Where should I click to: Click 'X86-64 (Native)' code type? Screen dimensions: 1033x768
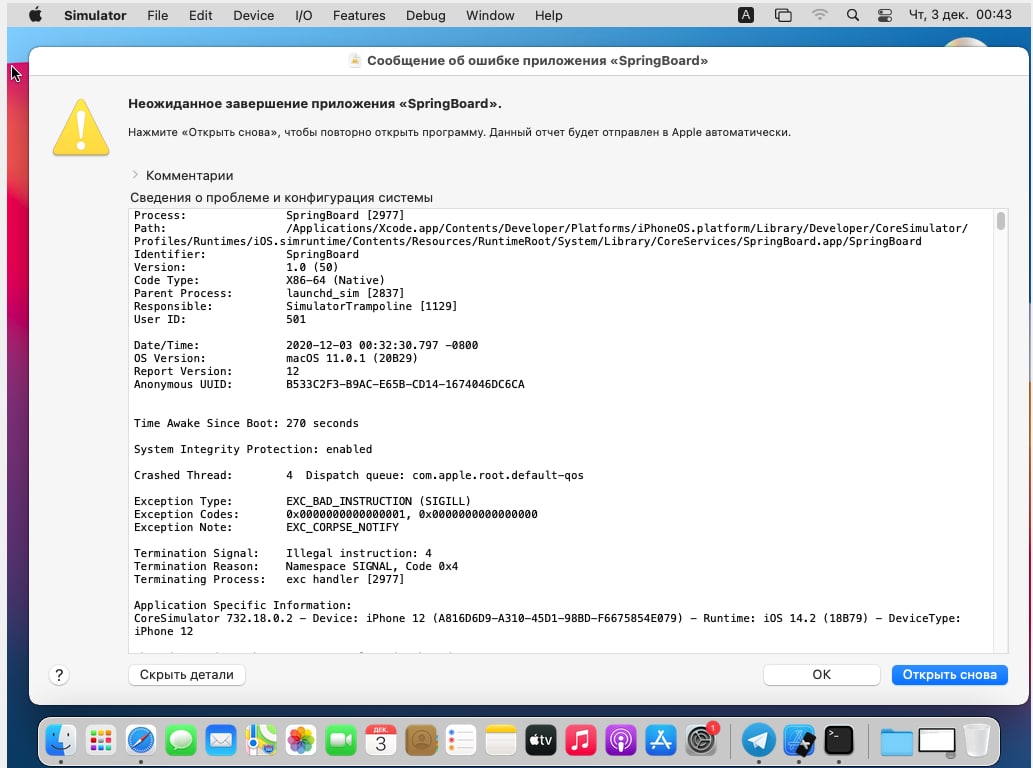coord(335,280)
